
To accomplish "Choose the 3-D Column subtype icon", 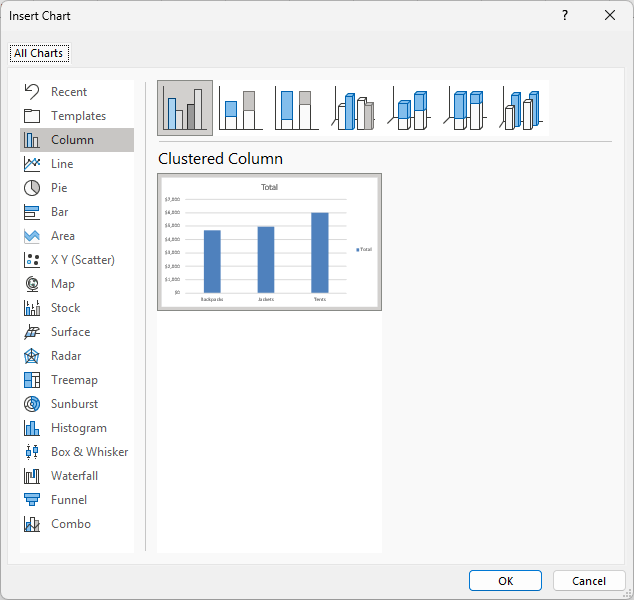I will pyautogui.click(x=521, y=108).
